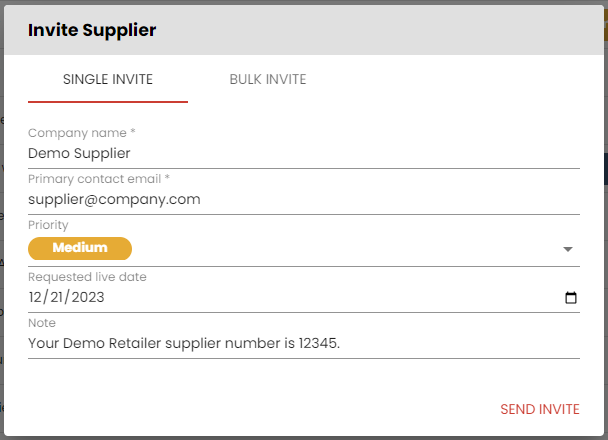Viewport: 608px width, 440px height.
Task: Click the Invite Supplier dialog title
Action: (92, 30)
